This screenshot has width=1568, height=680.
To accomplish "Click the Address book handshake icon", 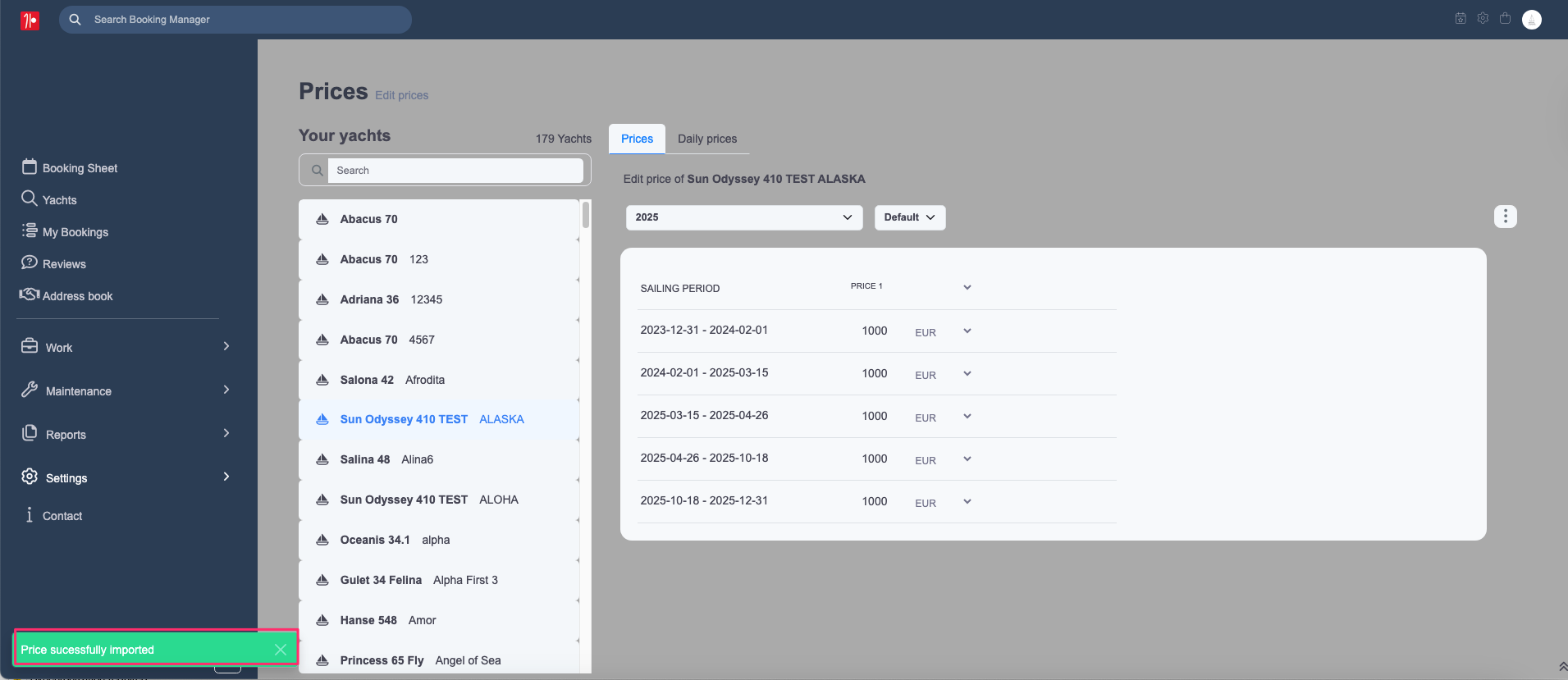I will [x=30, y=294].
